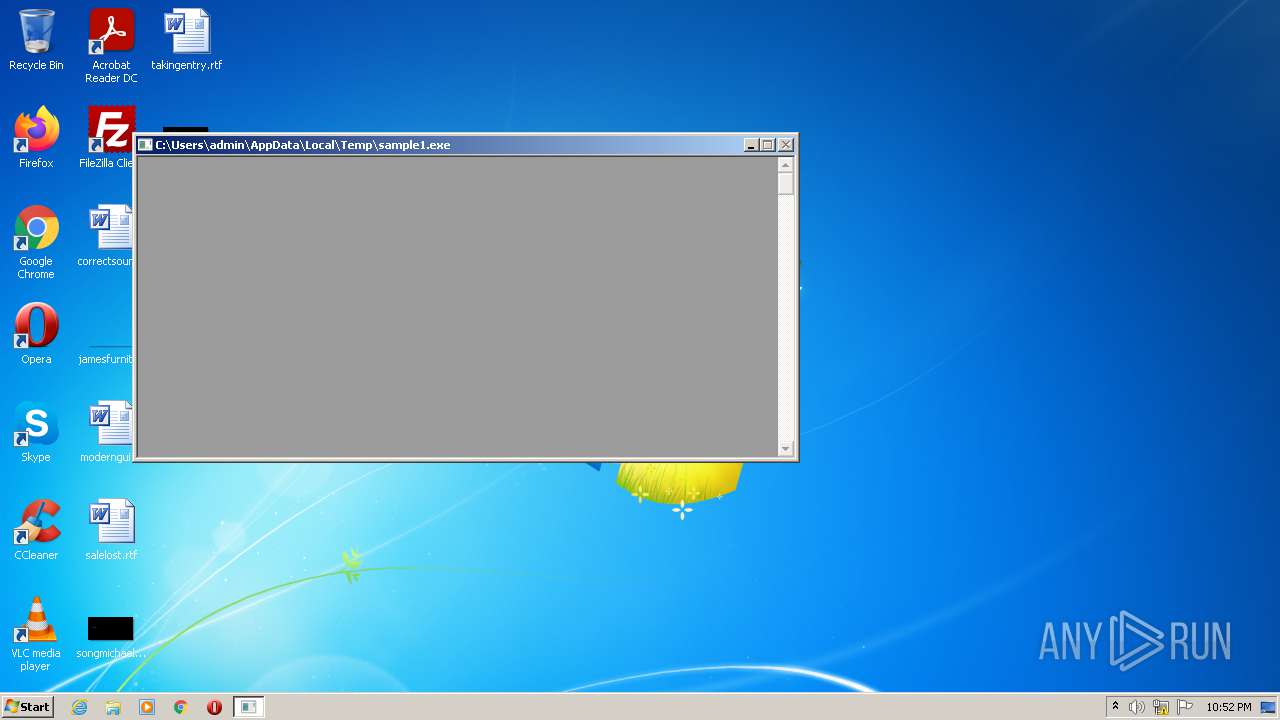Open the Firefox desktop shortcut
This screenshot has width=1280, height=720.
(x=36, y=138)
